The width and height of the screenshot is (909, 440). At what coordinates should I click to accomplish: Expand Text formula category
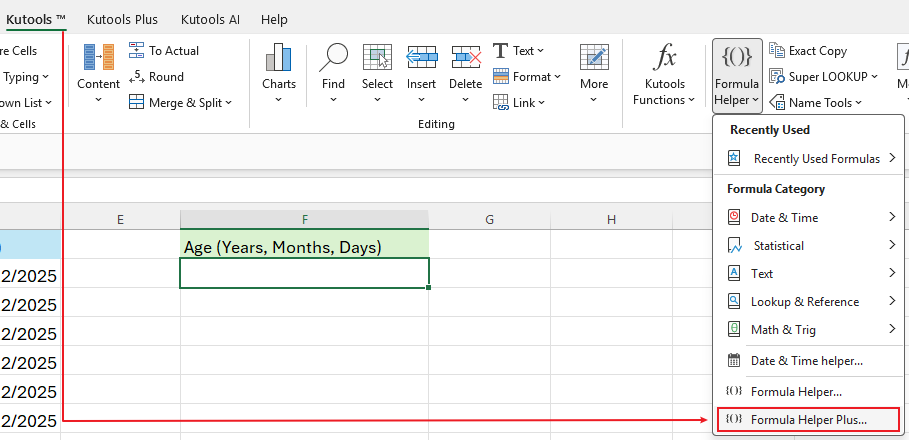[x=809, y=274]
